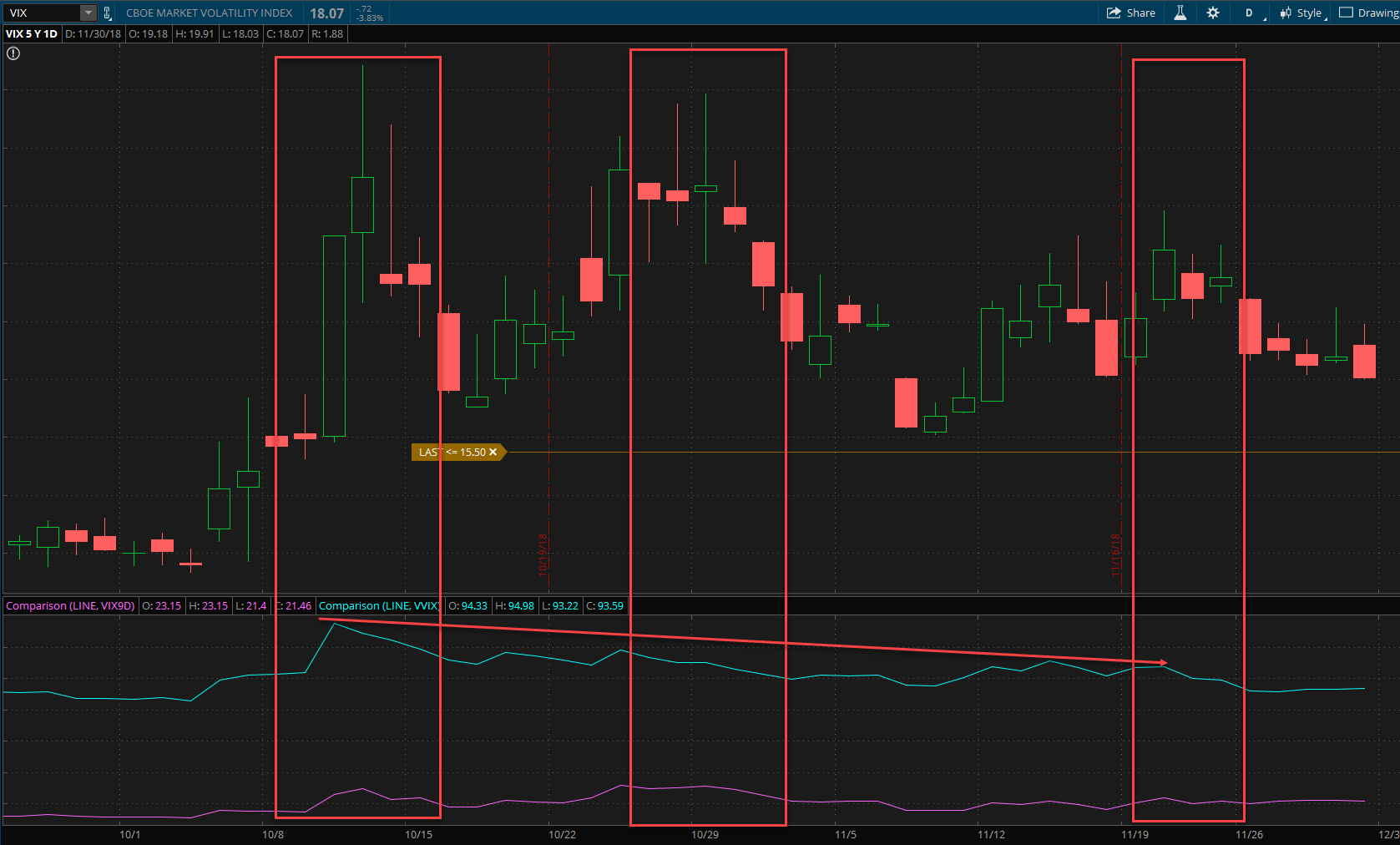The image size is (1400, 845).
Task: Select the LAST <= 15.50 alert label
Action: (x=452, y=453)
